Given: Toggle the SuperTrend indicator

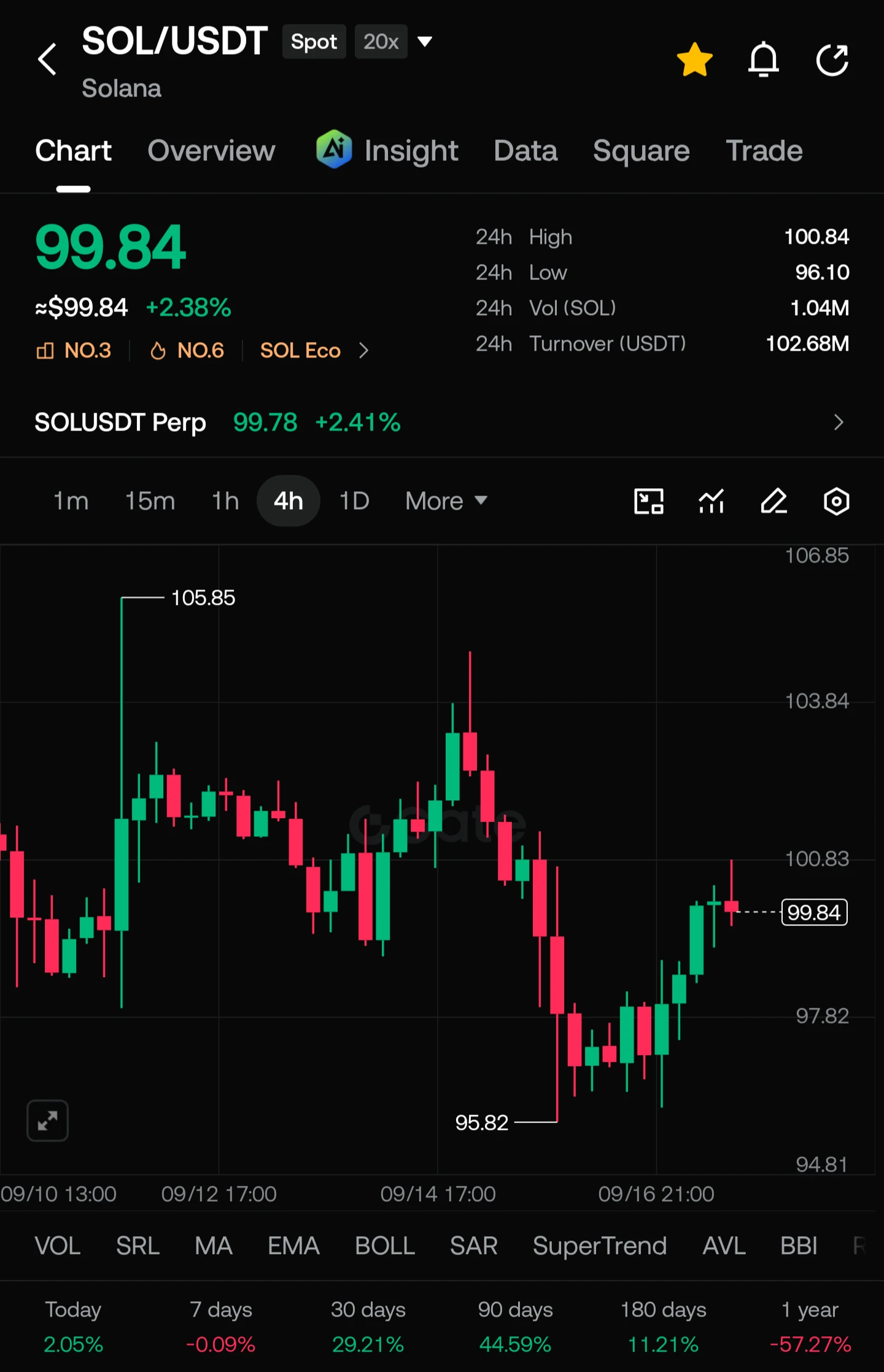Looking at the screenshot, I should click(x=600, y=1245).
